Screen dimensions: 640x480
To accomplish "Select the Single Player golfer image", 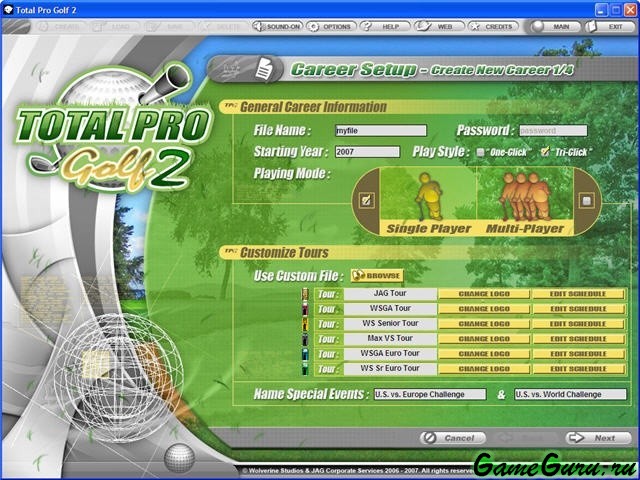I will click(x=429, y=196).
